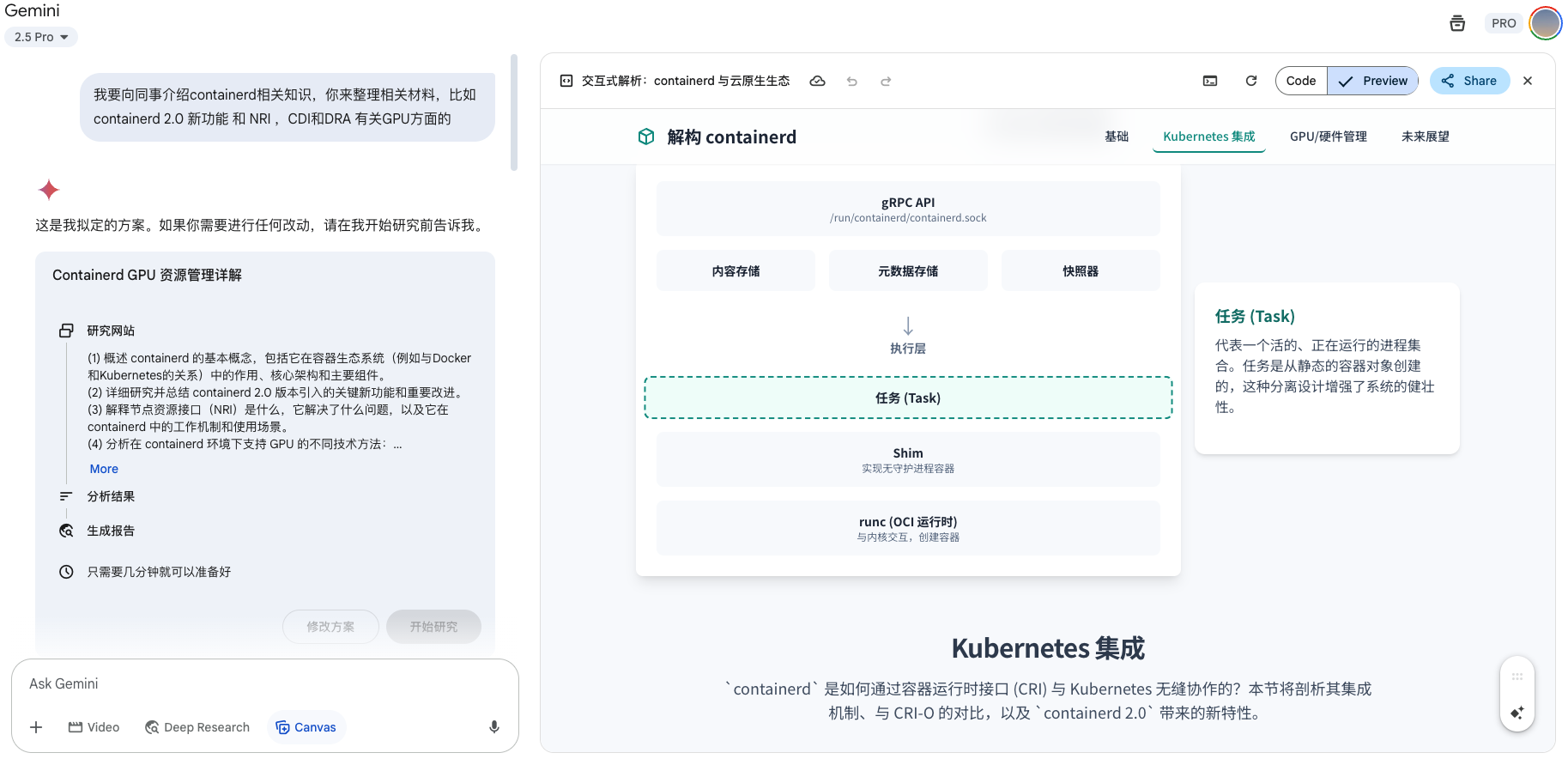Click the Share button

pos(1469,81)
